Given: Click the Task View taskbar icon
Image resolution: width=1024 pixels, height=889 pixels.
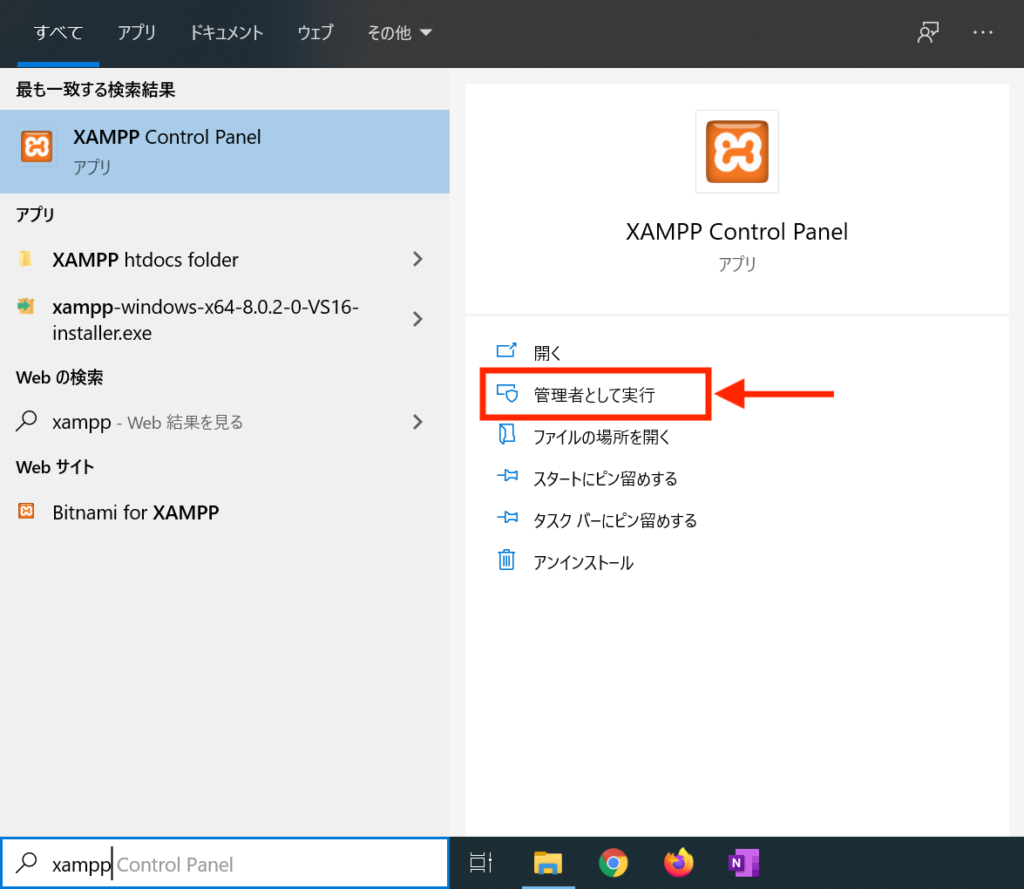Looking at the screenshot, I should [481, 862].
